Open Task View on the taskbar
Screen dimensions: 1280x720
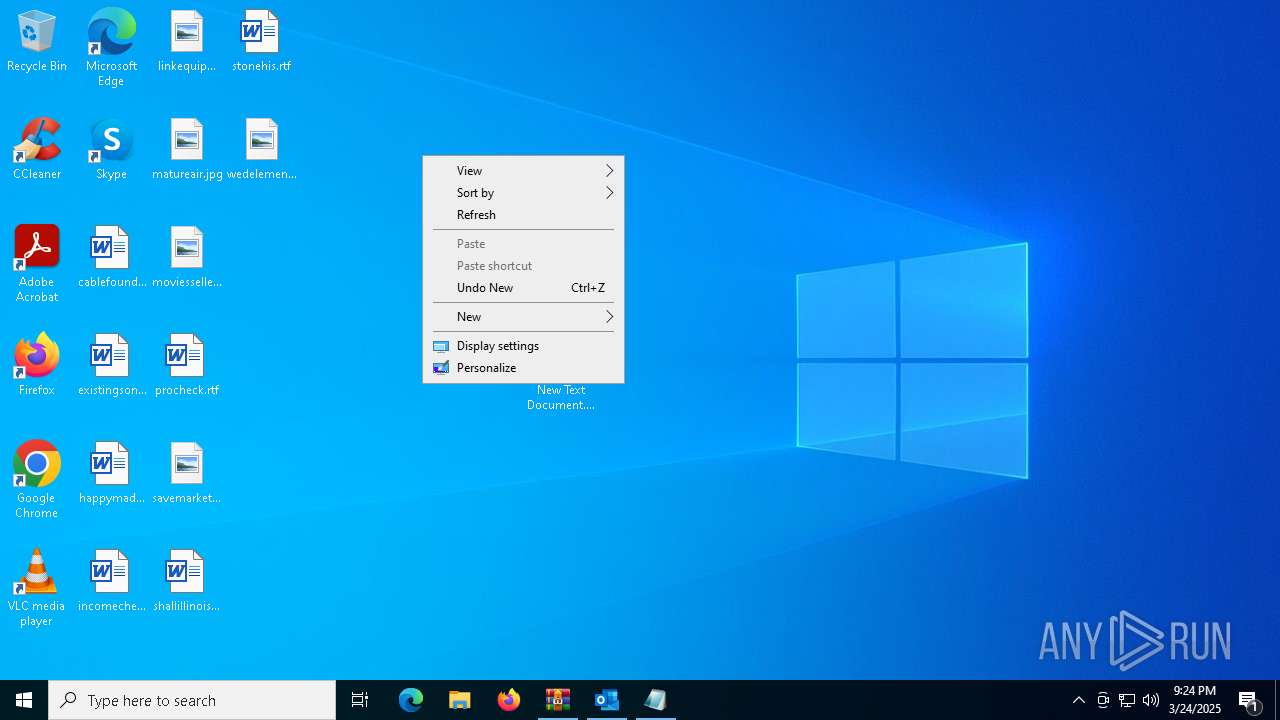(360, 700)
